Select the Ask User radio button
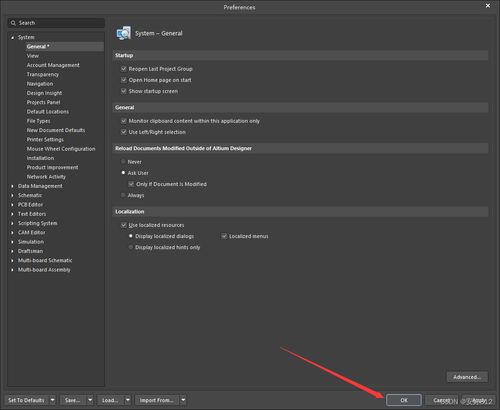 123,173
